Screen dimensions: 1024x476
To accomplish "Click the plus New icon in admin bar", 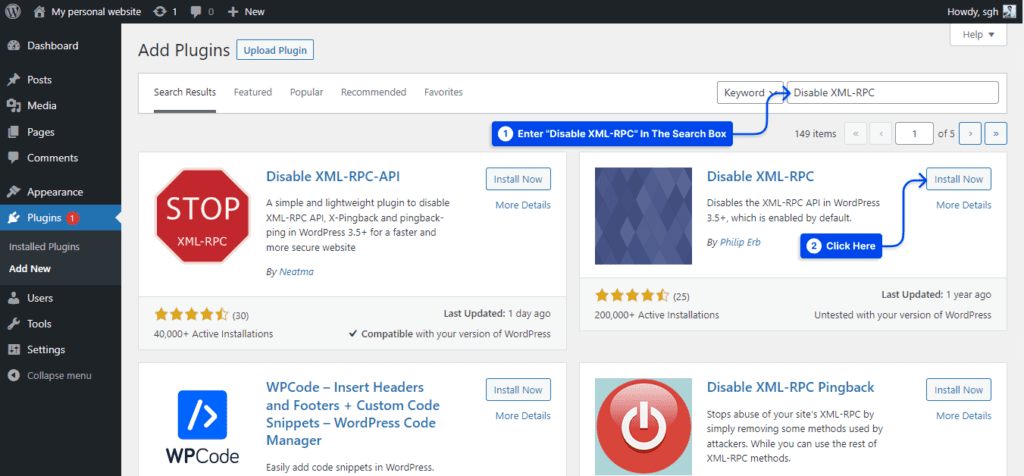I will pyautogui.click(x=232, y=11).
